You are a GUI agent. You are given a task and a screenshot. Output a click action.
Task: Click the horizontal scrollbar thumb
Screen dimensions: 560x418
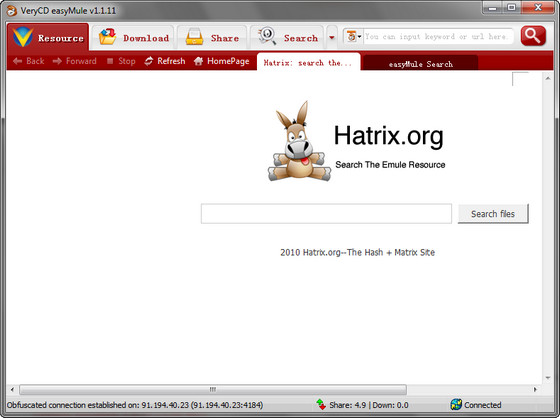(x=213, y=389)
